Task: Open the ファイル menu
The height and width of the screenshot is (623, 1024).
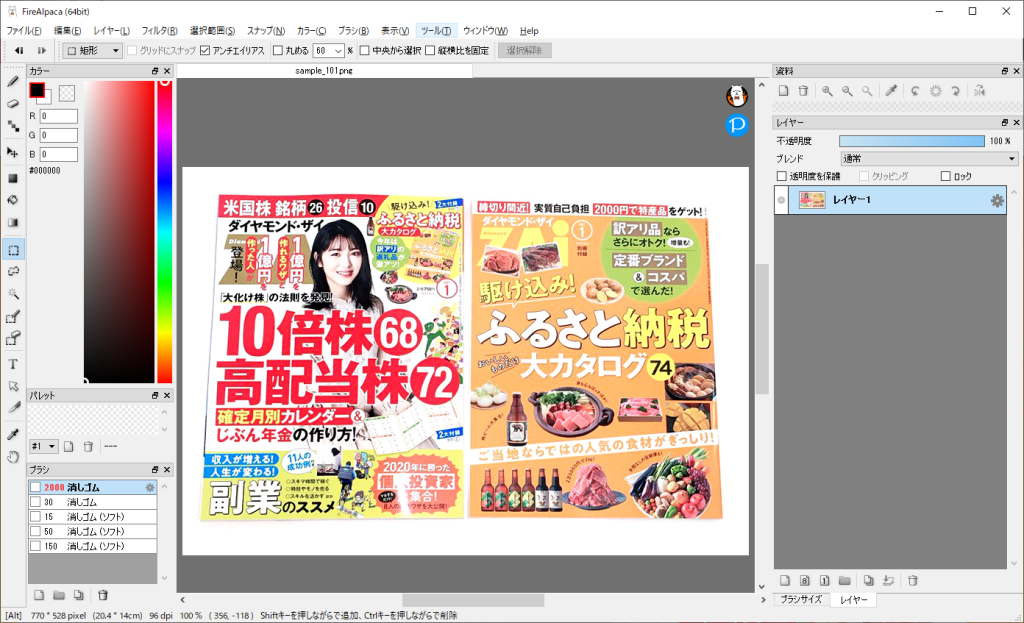Action: [x=24, y=31]
